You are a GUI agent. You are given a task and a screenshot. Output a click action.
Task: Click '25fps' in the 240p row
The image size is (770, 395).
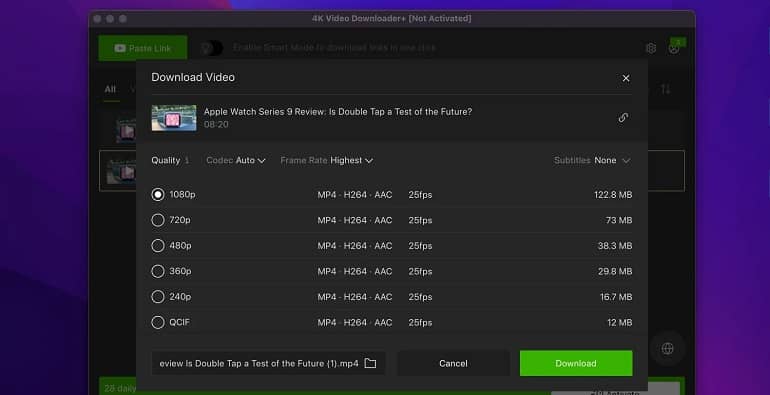pyautogui.click(x=420, y=297)
